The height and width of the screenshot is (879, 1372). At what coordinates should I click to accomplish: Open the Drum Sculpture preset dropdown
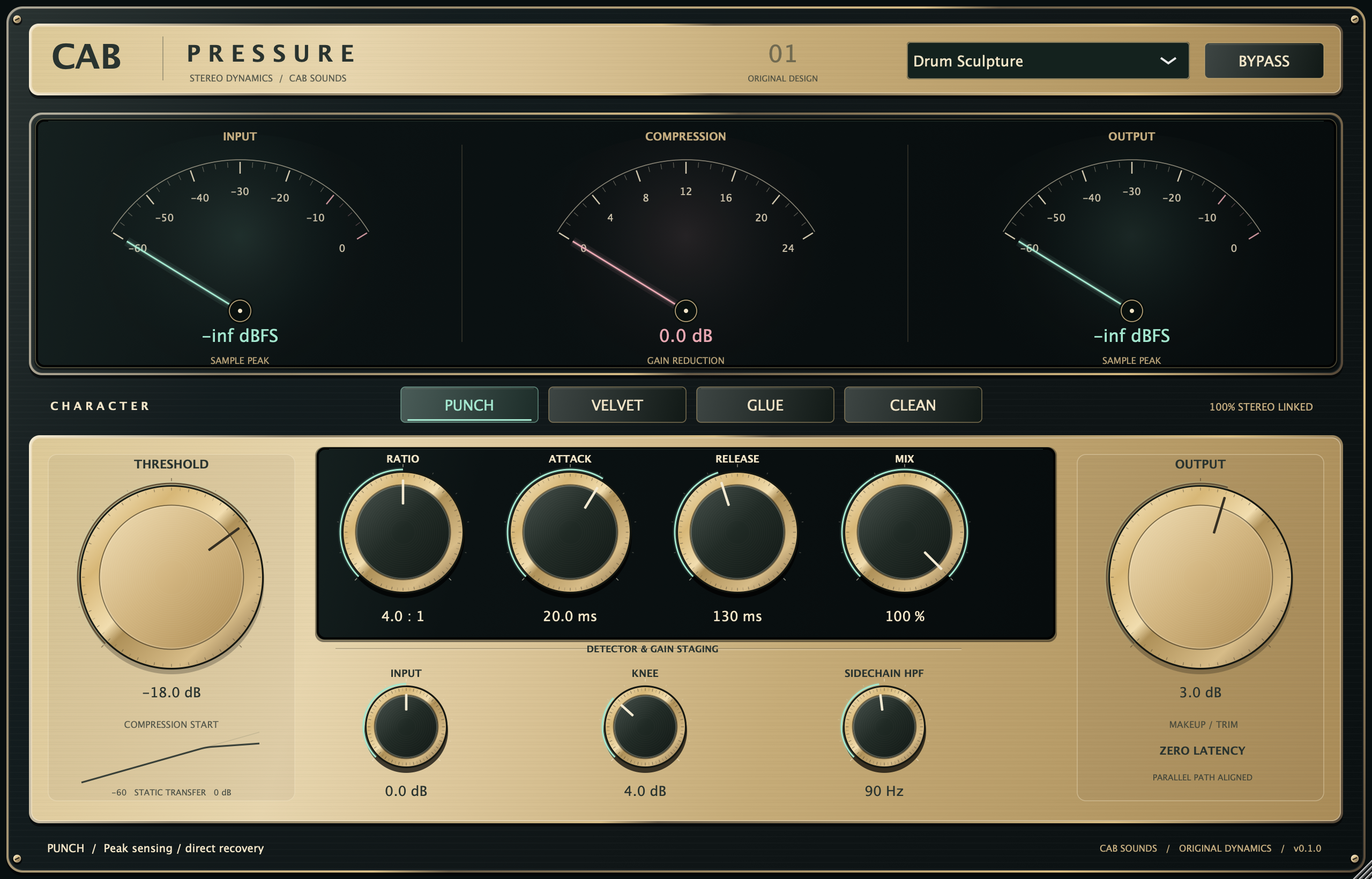click(1048, 61)
